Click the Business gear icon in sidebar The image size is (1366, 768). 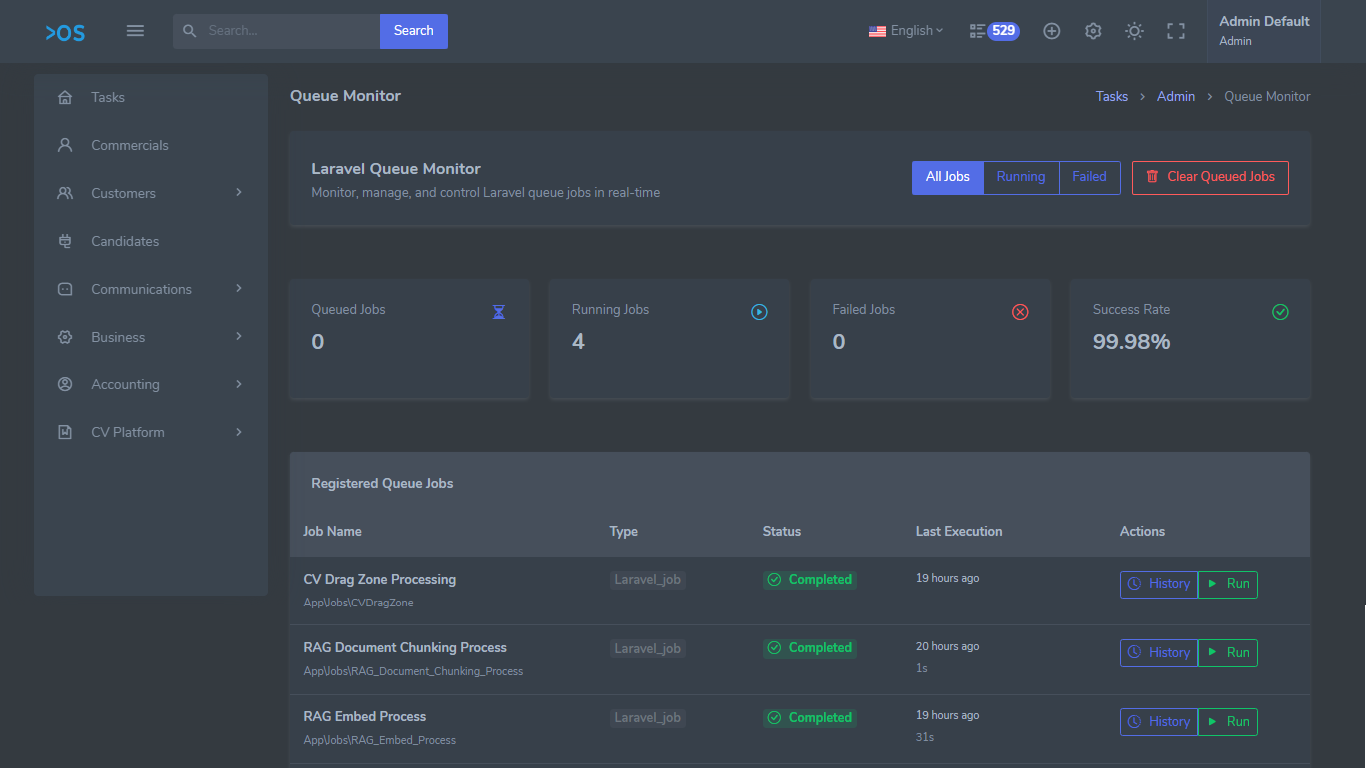[65, 337]
